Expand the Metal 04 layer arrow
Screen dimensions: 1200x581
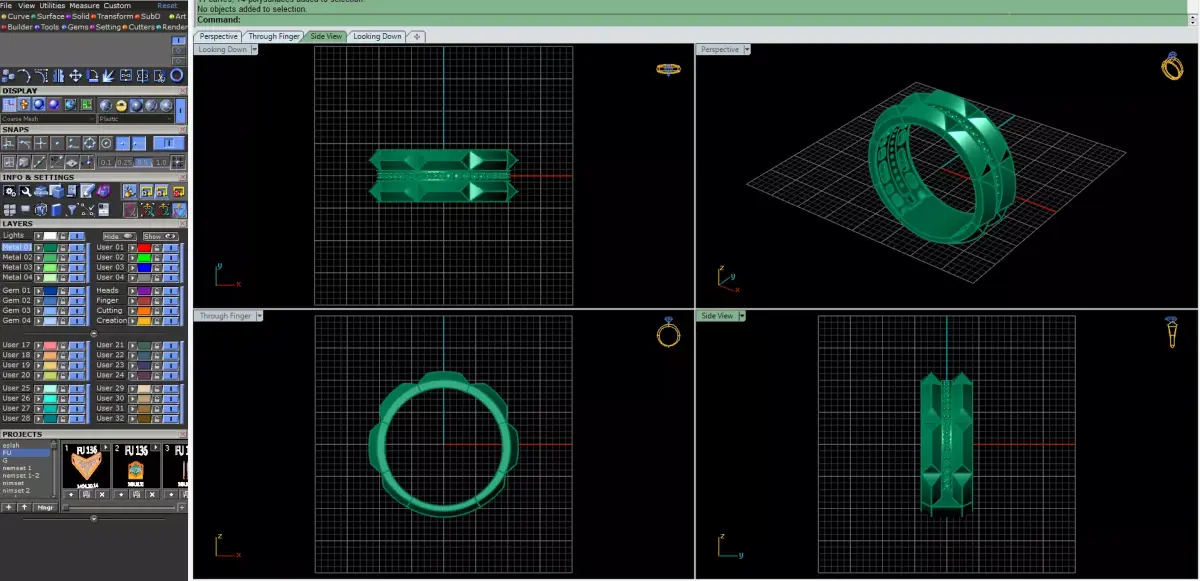38,278
